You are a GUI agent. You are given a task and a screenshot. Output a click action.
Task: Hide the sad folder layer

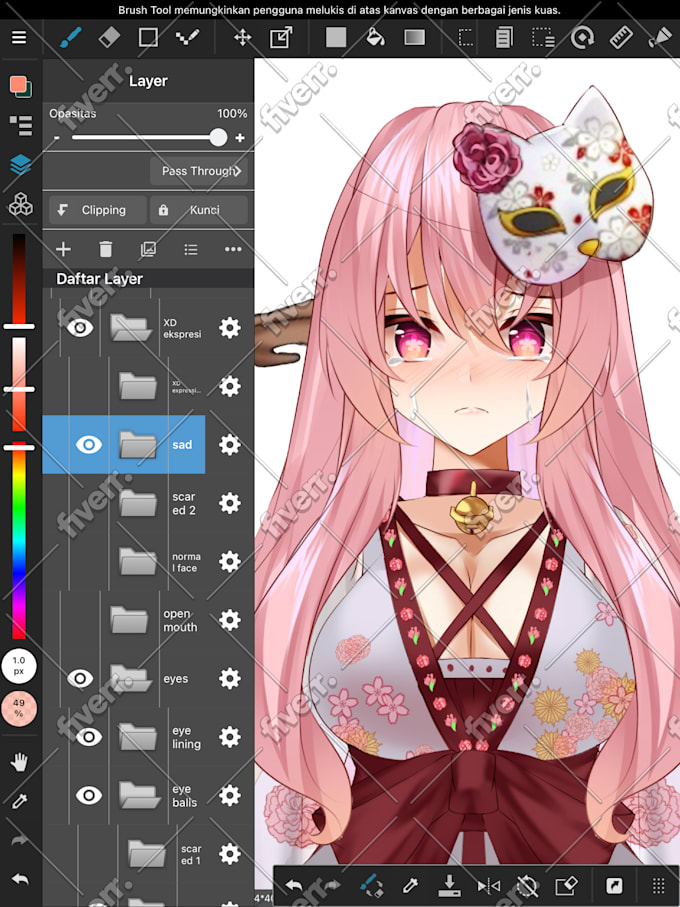coord(88,445)
